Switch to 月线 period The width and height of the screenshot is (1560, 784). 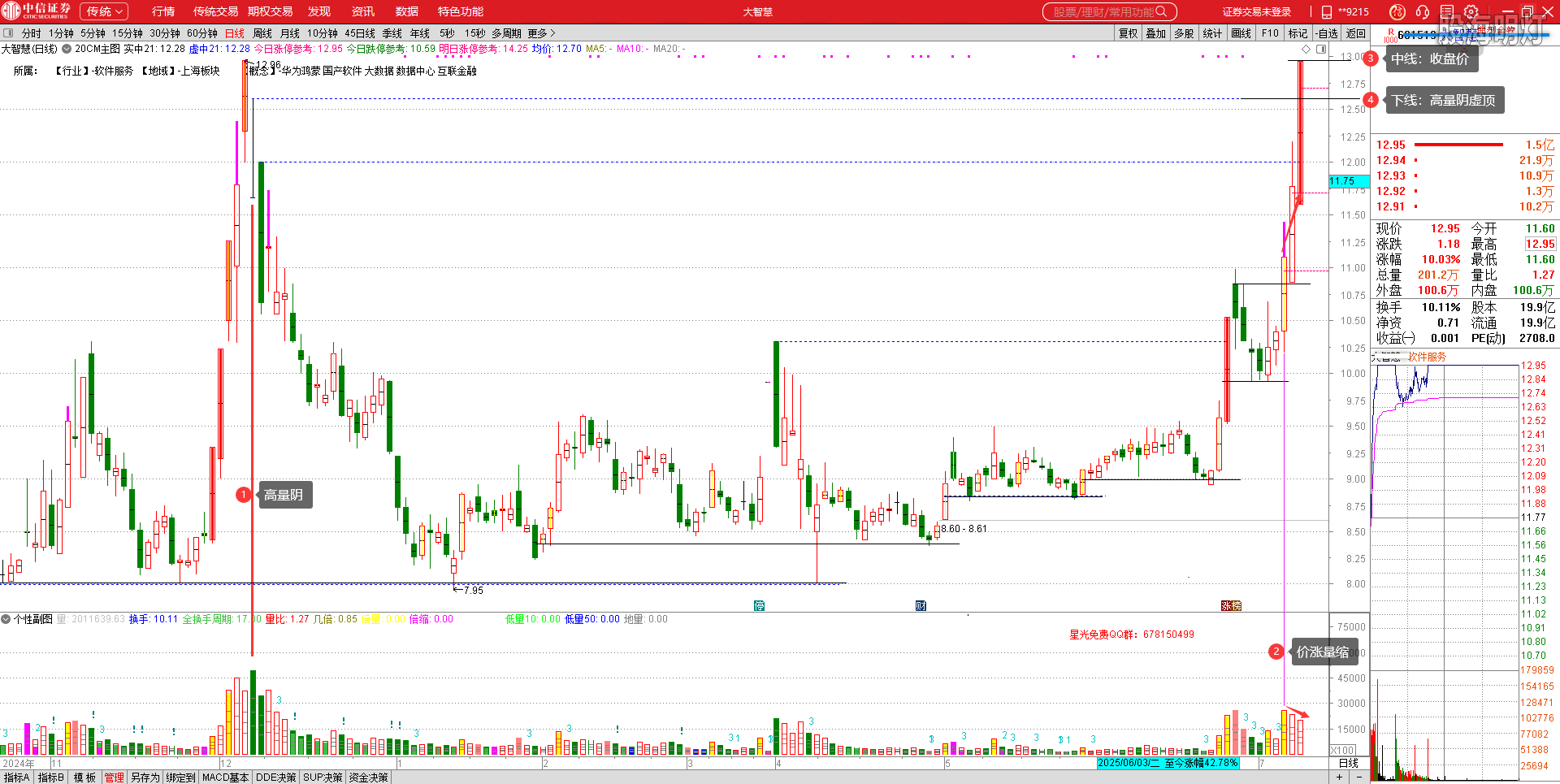click(290, 33)
